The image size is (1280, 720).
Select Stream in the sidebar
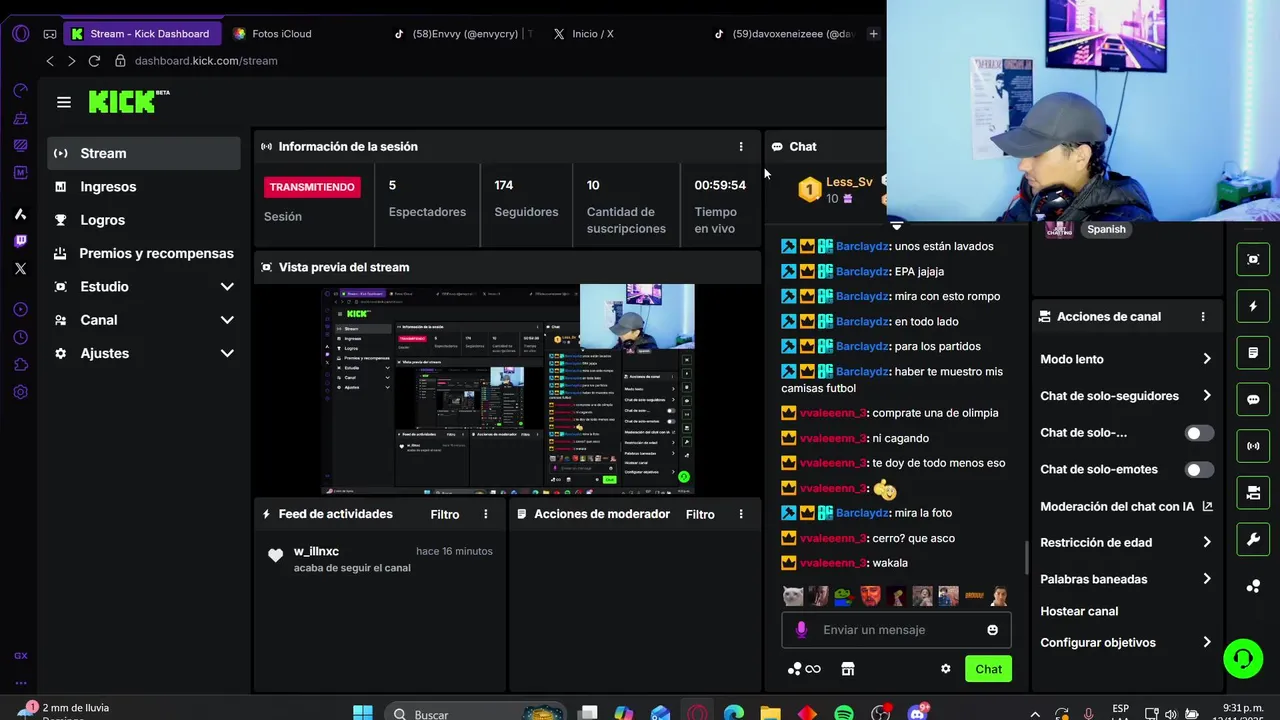point(144,153)
